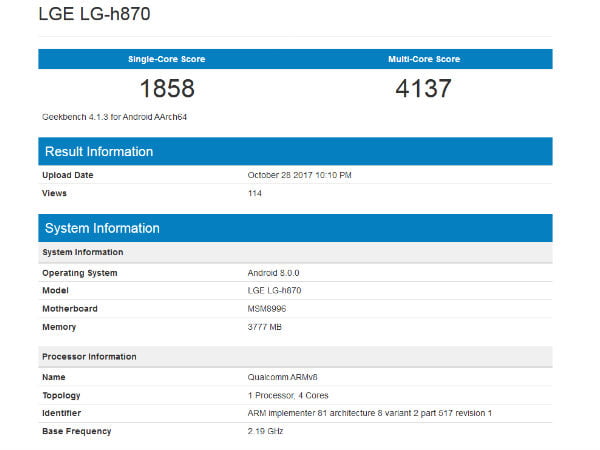
Task: Click the multi-core score value 4137
Action: 423,88
